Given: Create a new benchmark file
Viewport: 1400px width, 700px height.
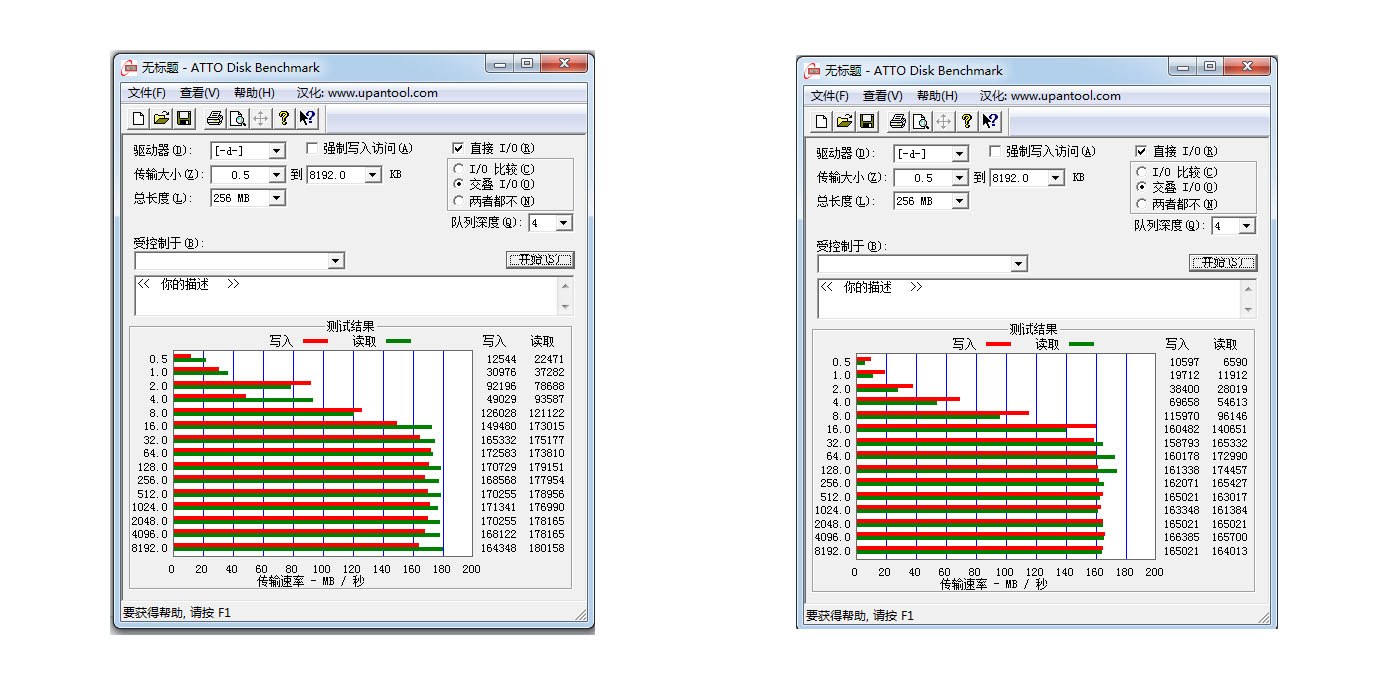Looking at the screenshot, I should (x=139, y=118).
